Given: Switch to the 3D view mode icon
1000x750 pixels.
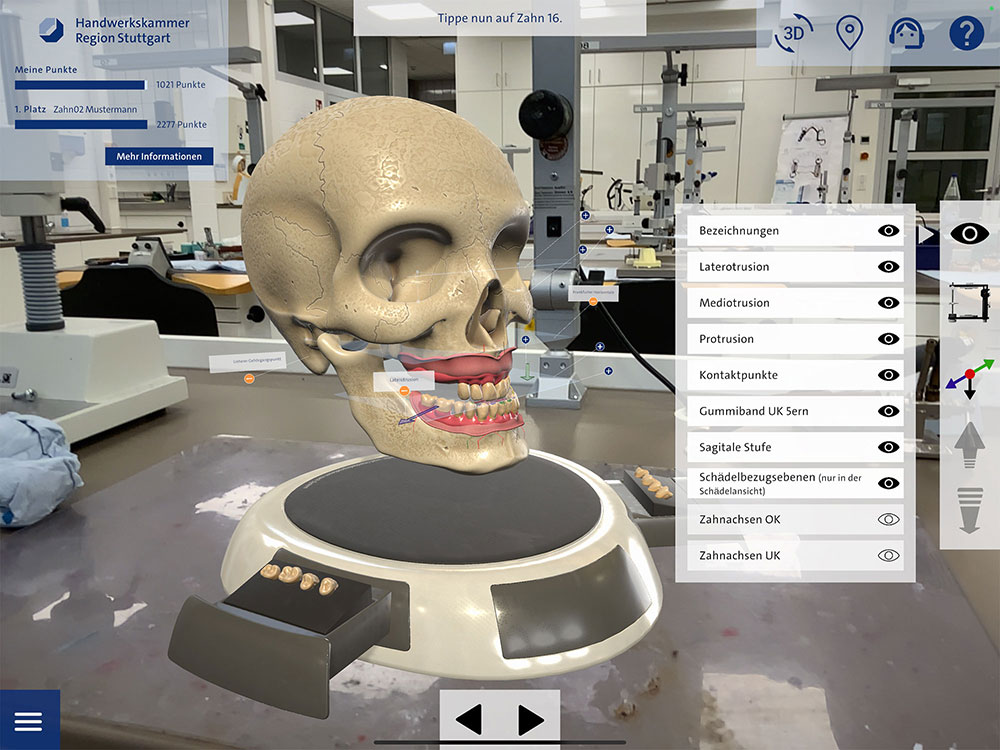Looking at the screenshot, I should click(x=792, y=33).
